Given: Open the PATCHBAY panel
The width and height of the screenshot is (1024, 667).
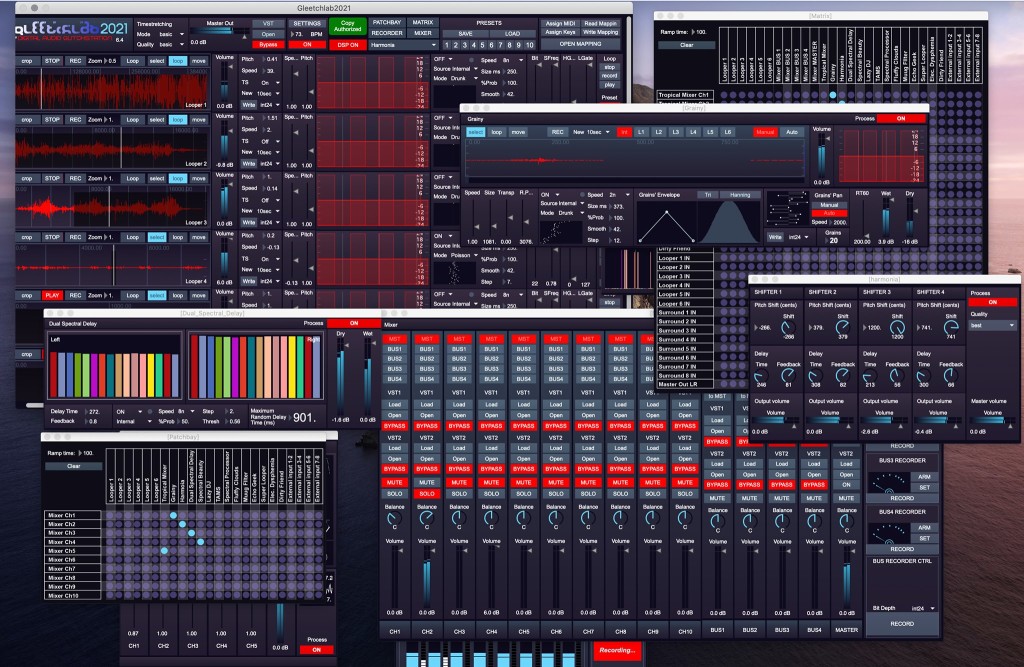Looking at the screenshot, I should [387, 20].
